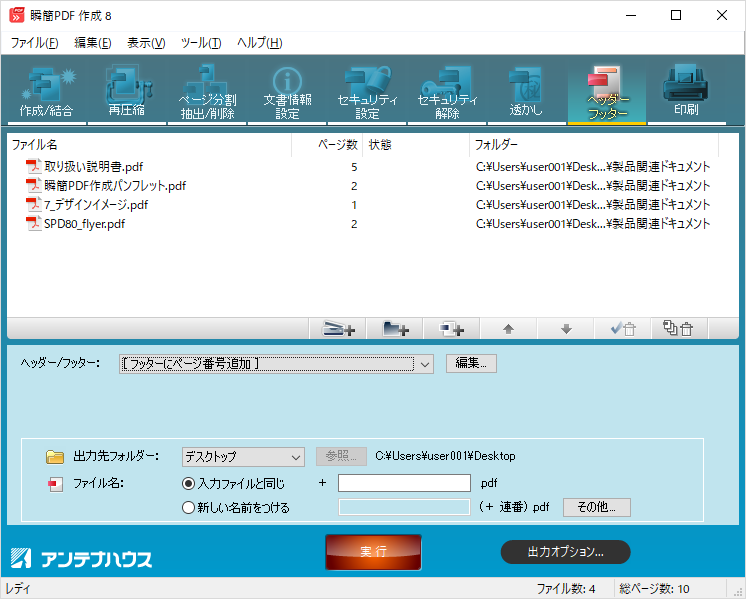
Task: Click page count 5 of 取り扱い説明書.pdf
Action: pos(354,167)
